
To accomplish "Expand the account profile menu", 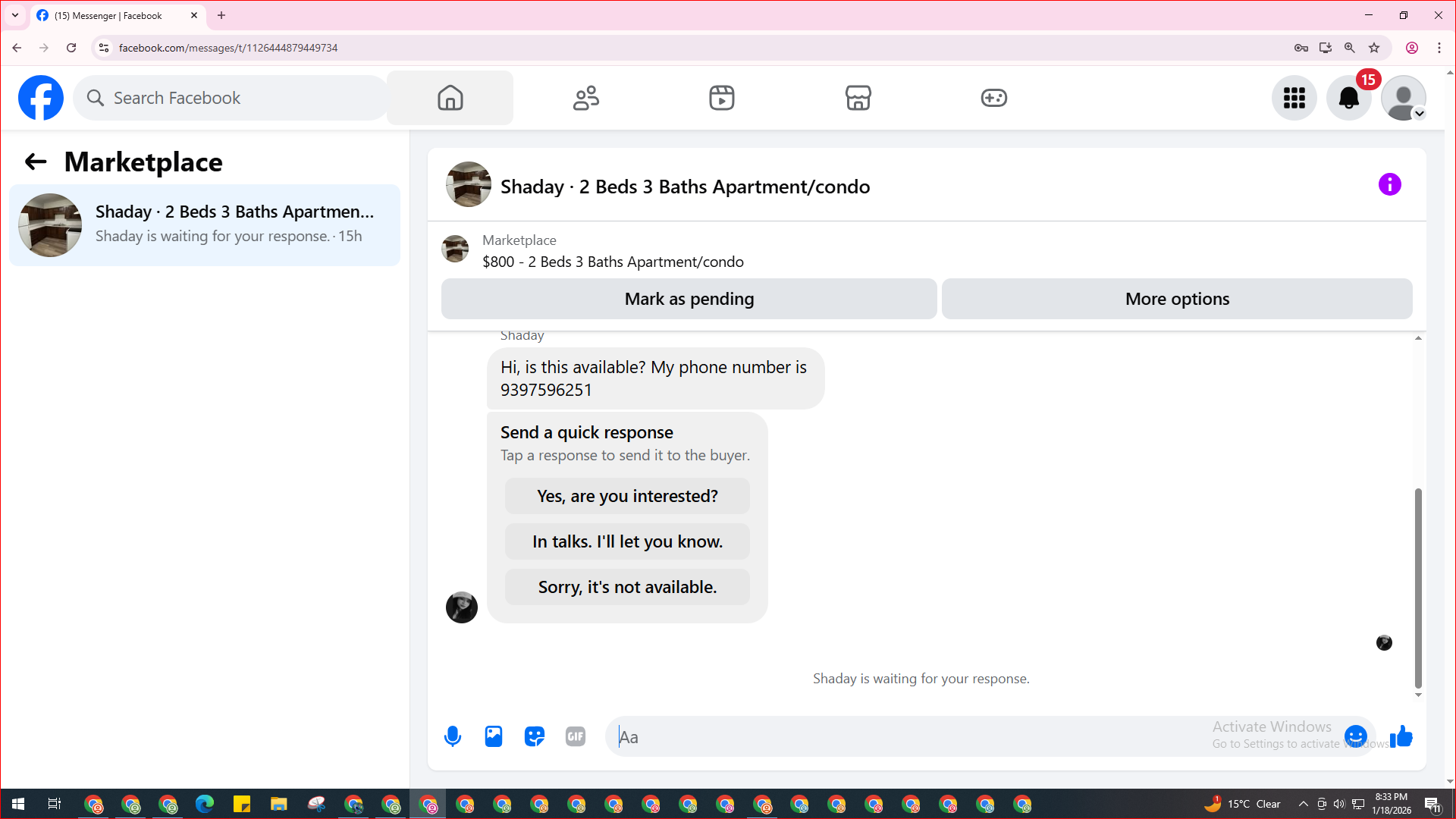I will pos(1404,98).
